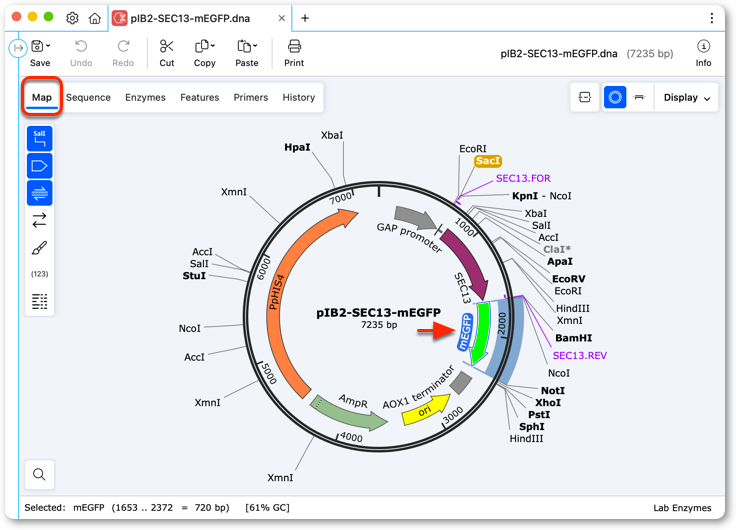Select the green mEGFP arrow feature
The width and height of the screenshot is (736, 530).
(x=481, y=333)
